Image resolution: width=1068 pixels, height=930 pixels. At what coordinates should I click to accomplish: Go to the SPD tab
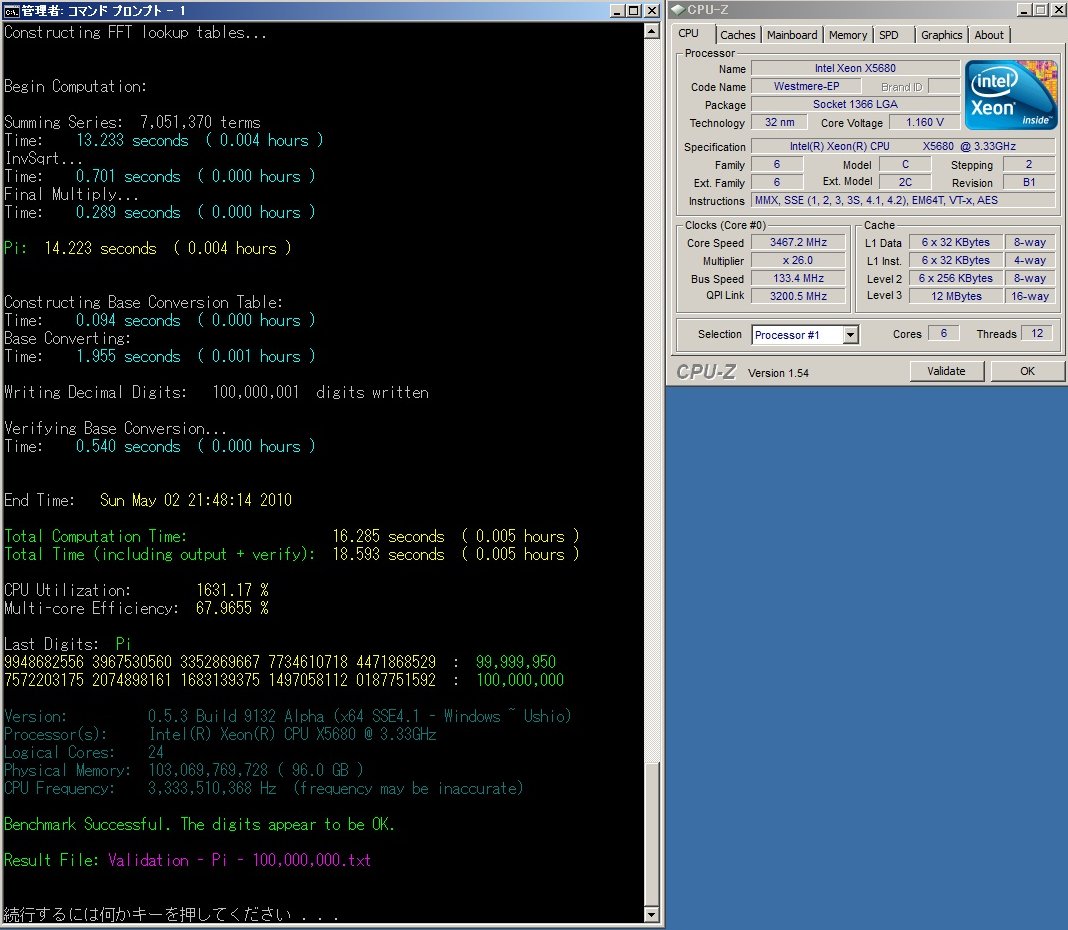[x=888, y=35]
